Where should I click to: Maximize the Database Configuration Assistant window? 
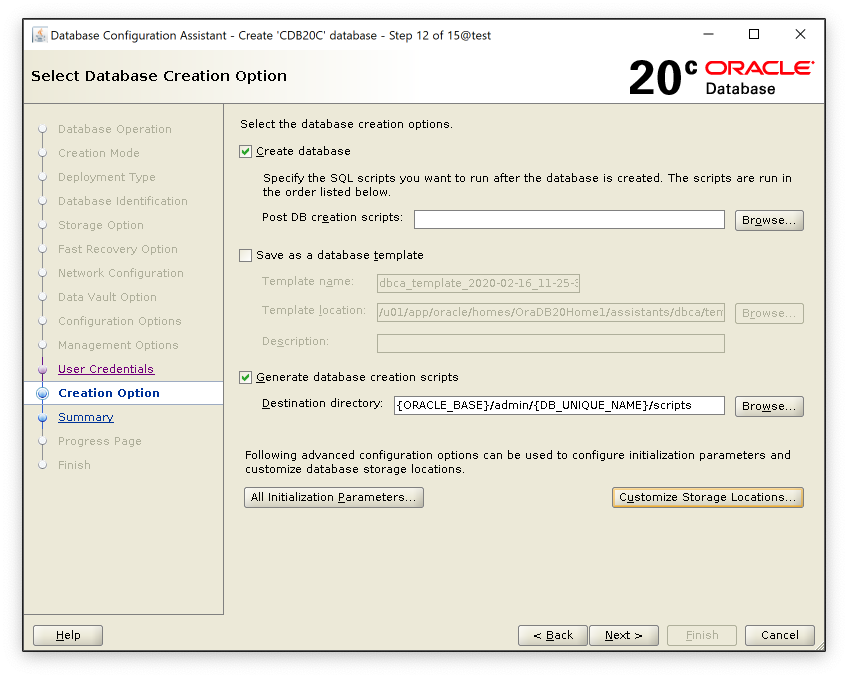click(x=754, y=35)
